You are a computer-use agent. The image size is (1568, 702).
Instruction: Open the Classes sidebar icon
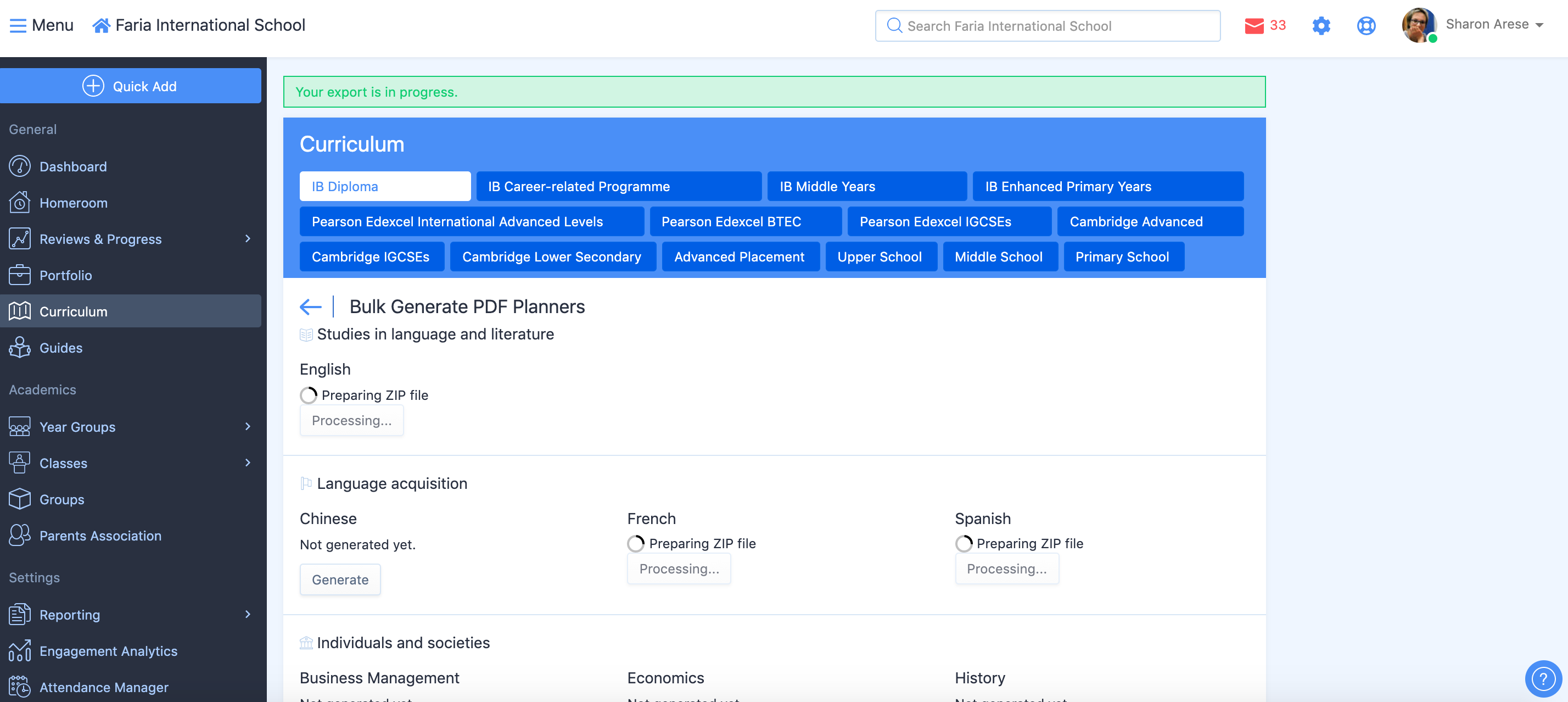[x=19, y=463]
